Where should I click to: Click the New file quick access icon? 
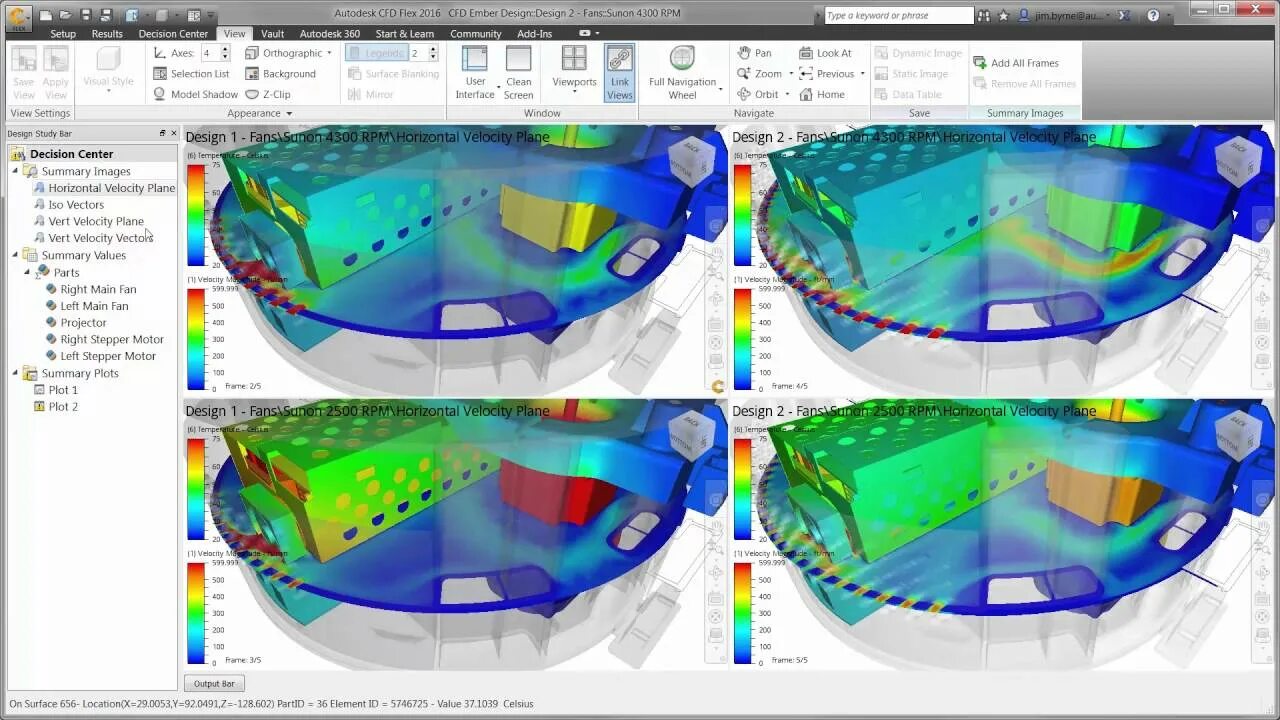48,16
